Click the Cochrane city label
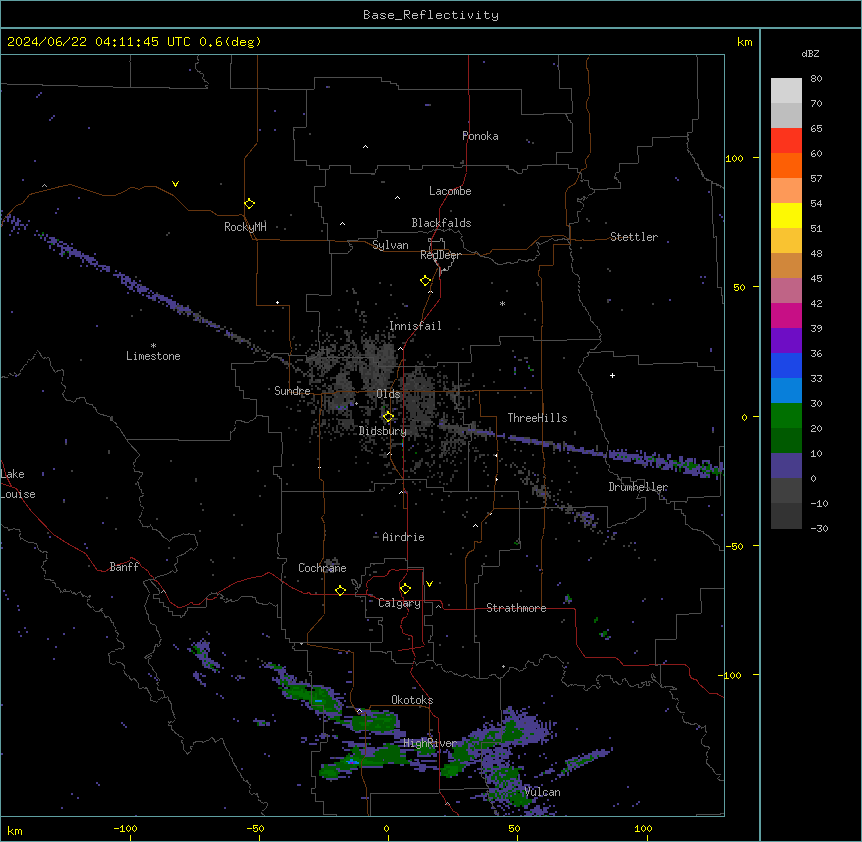Screen dimensions: 862x842 coord(322,568)
